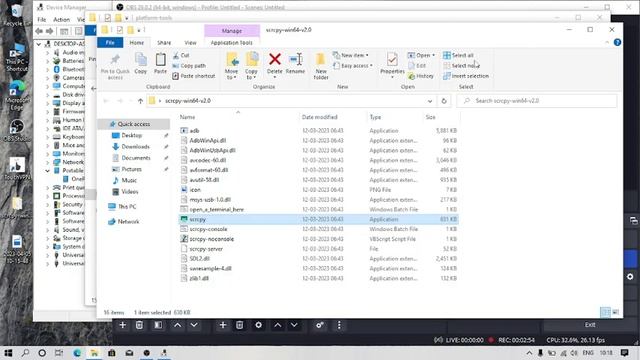This screenshot has width=640, height=360.
Task: Select the scrcpy application file
Action: tap(318, 219)
